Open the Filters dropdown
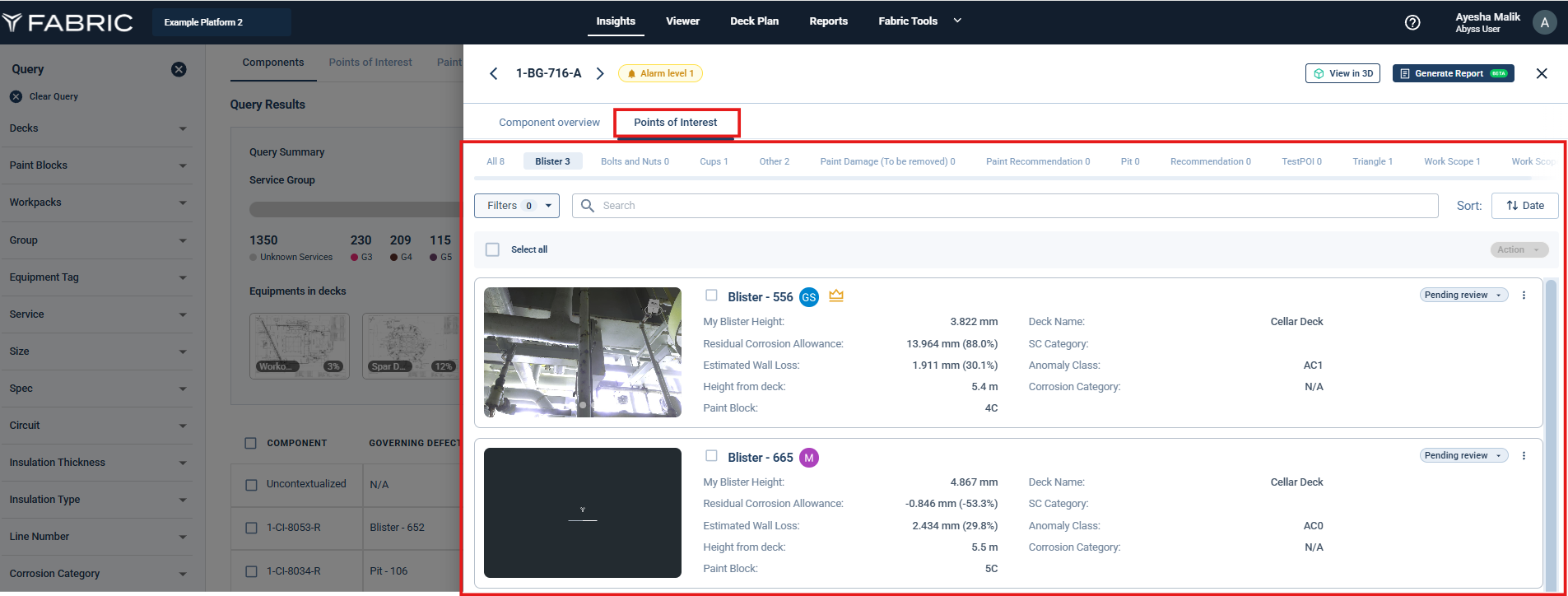1568x596 pixels. click(x=516, y=206)
